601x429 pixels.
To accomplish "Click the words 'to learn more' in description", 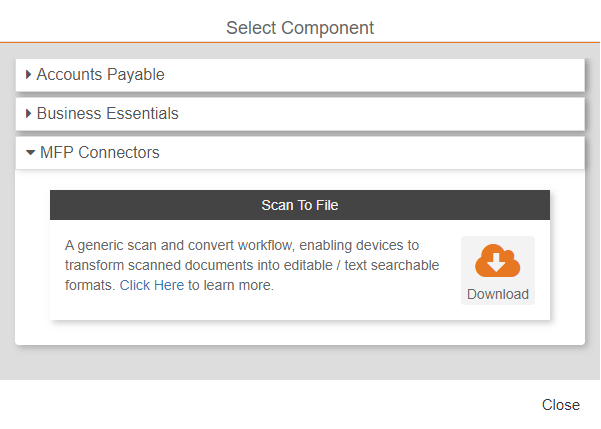I will (x=230, y=285).
